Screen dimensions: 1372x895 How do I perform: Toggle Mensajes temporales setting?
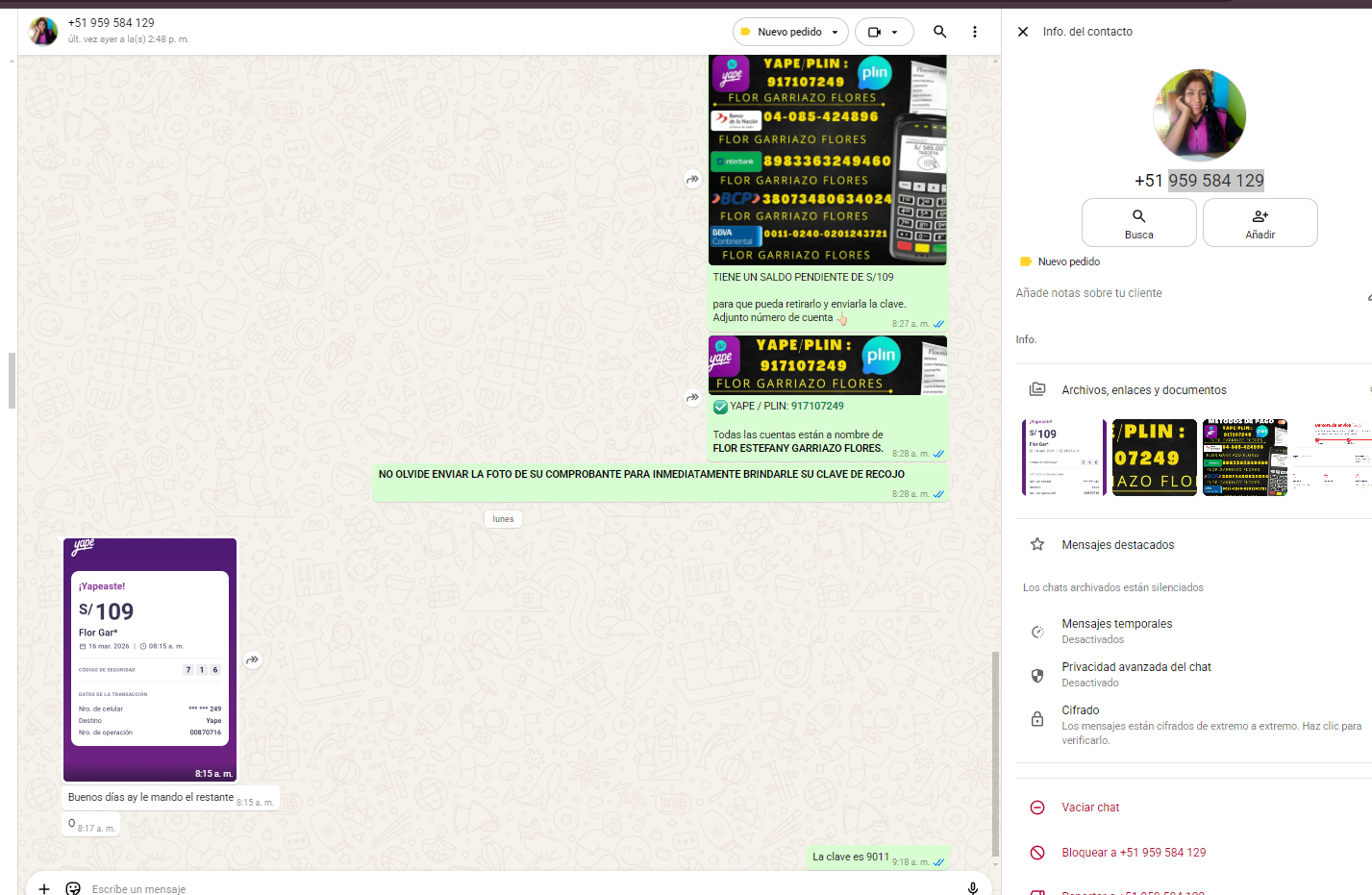pos(1116,631)
